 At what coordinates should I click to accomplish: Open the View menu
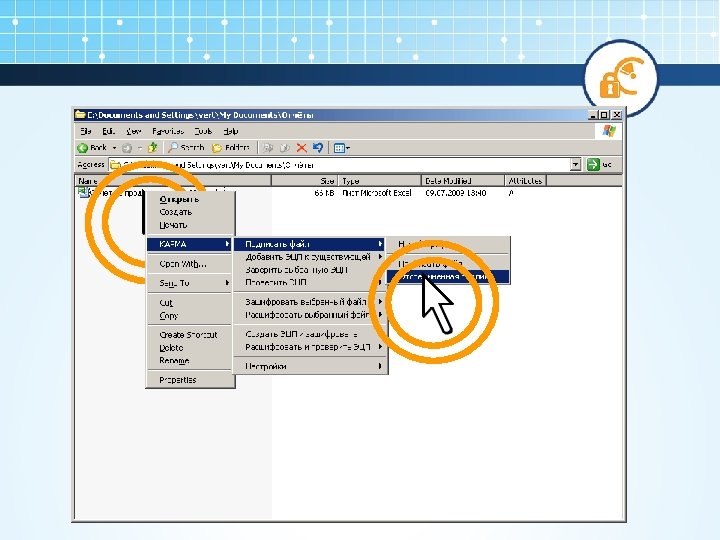point(134,131)
